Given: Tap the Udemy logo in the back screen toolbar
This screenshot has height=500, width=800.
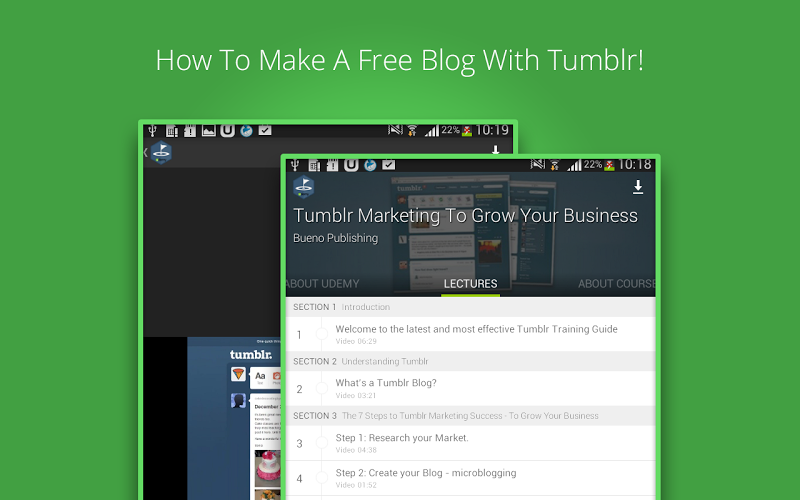Looking at the screenshot, I should tap(161, 152).
